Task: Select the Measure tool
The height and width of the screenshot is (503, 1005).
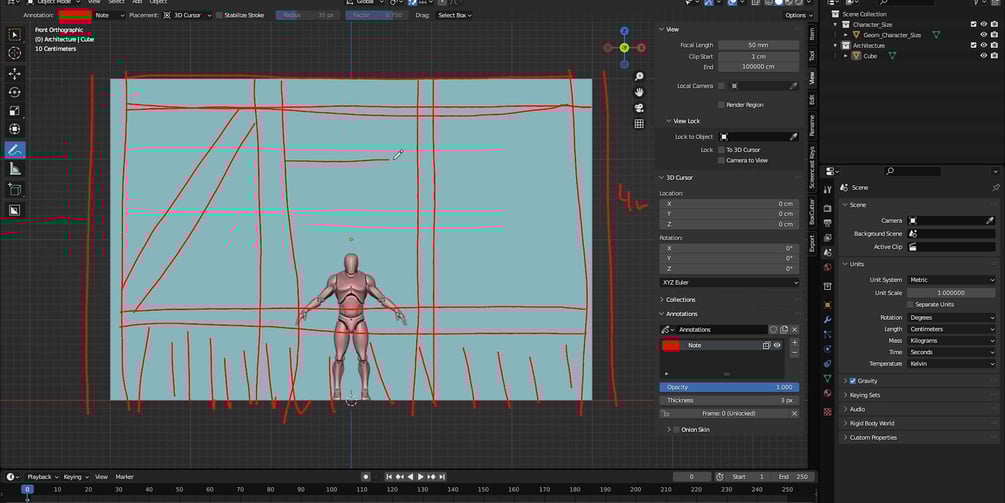Action: (15, 169)
